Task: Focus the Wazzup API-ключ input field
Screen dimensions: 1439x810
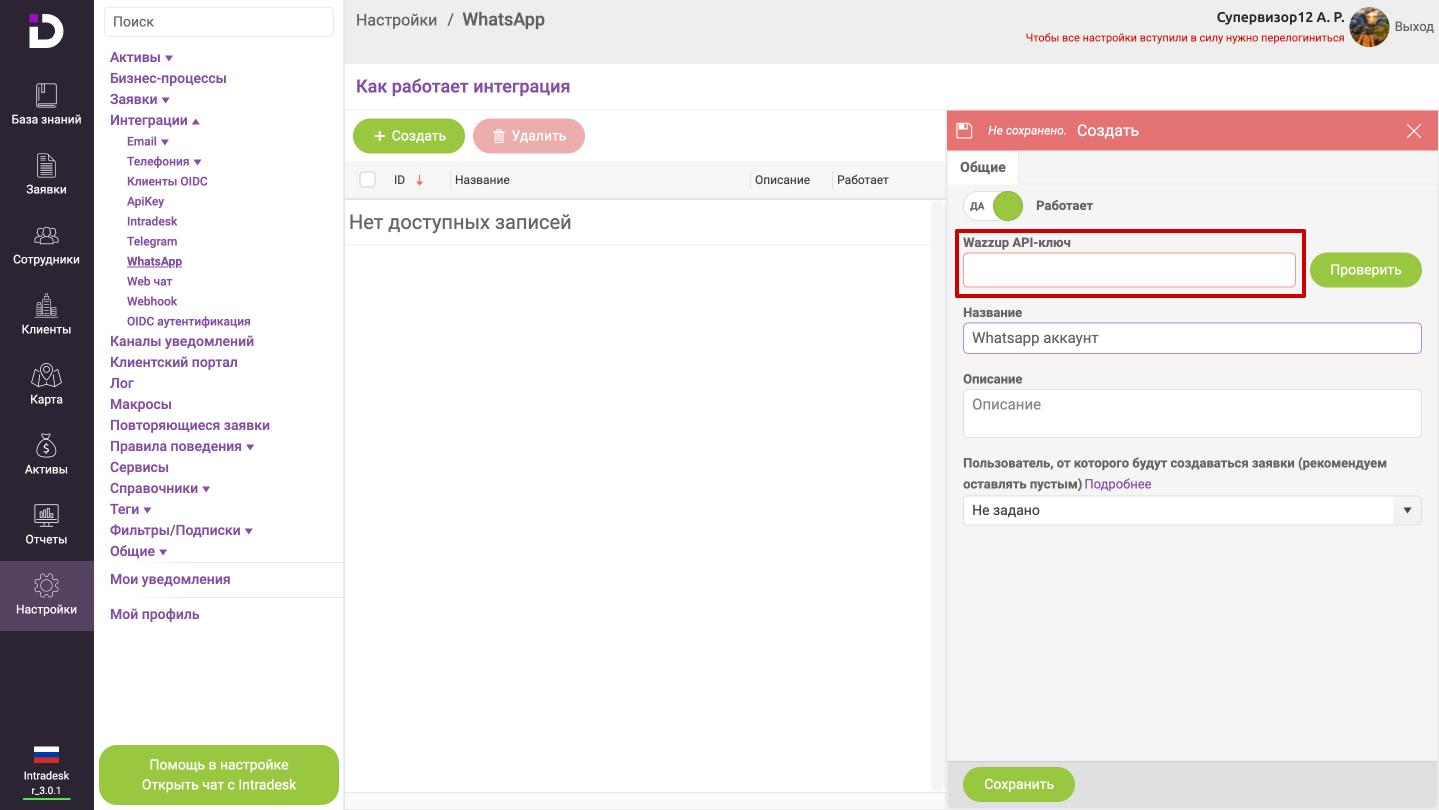Action: [1129, 270]
